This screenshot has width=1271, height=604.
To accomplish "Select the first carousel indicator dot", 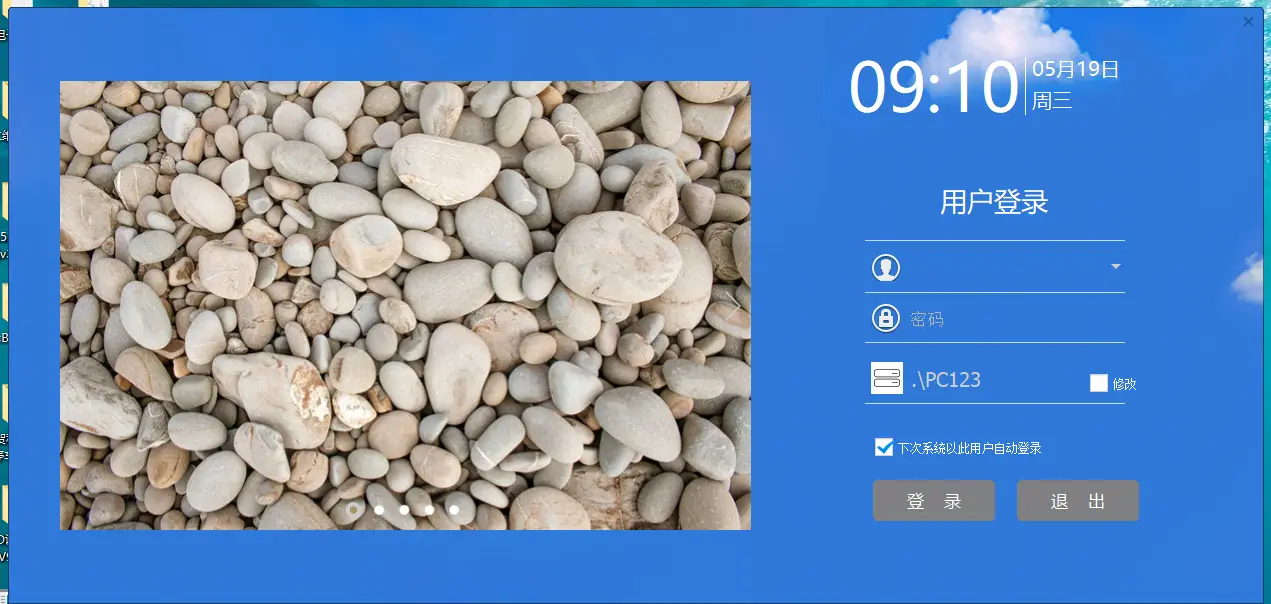I will [353, 510].
